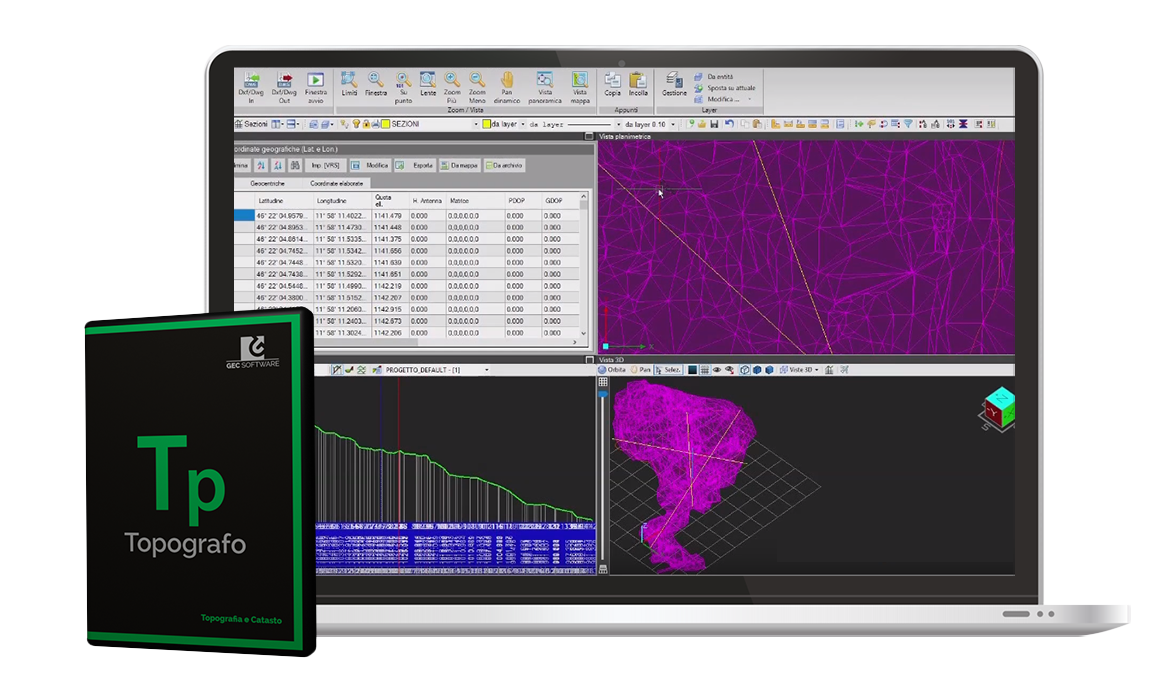Open the Vista panoramica view
This screenshot has width=1160, height=678.
click(545, 87)
